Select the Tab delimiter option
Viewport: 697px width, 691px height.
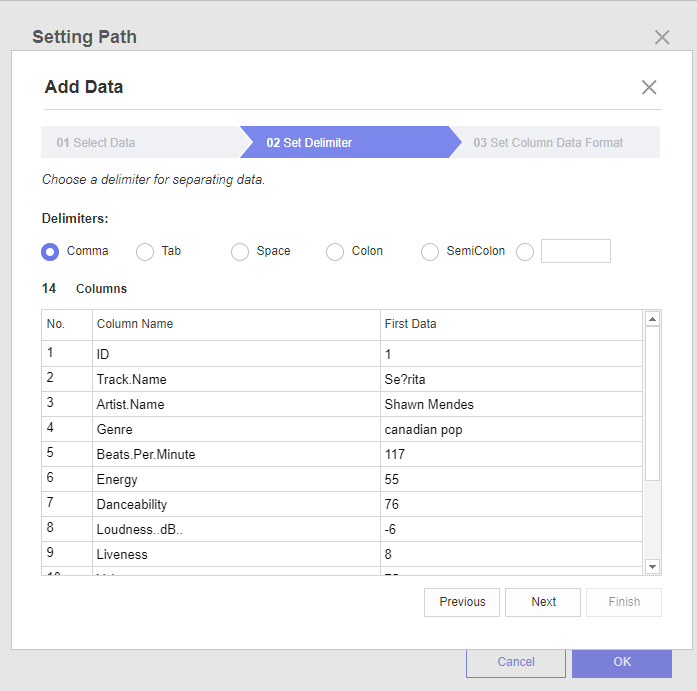(145, 252)
